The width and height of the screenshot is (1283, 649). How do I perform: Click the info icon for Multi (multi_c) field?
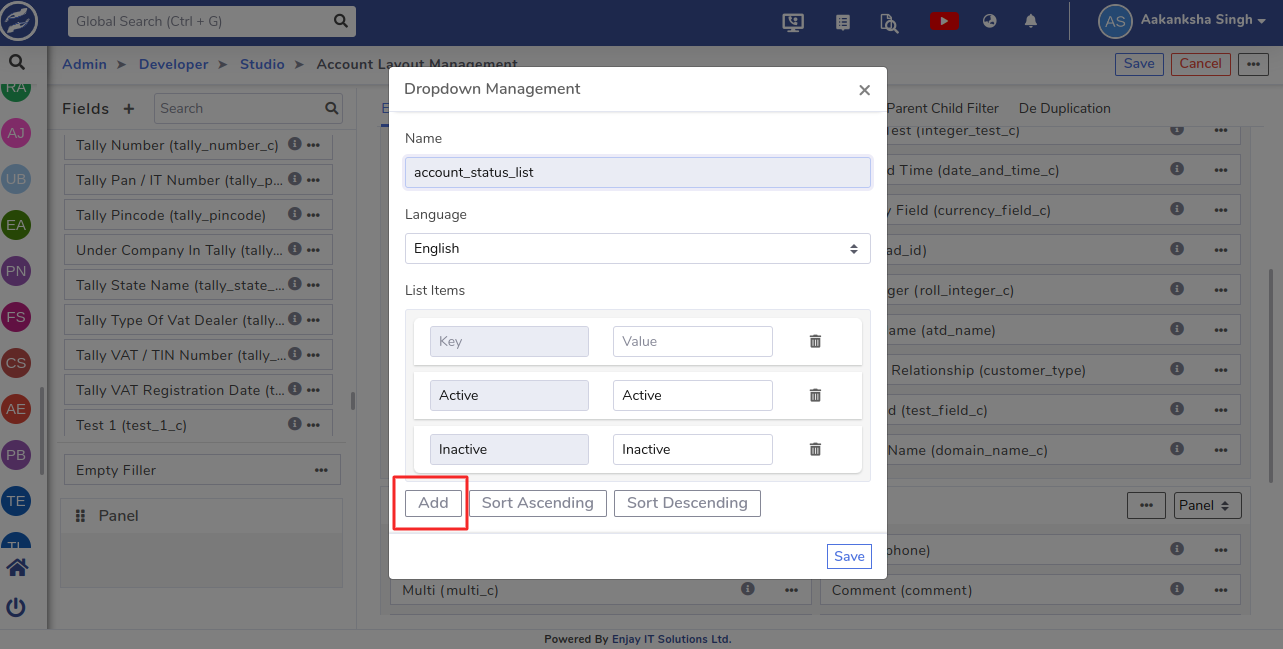747,589
